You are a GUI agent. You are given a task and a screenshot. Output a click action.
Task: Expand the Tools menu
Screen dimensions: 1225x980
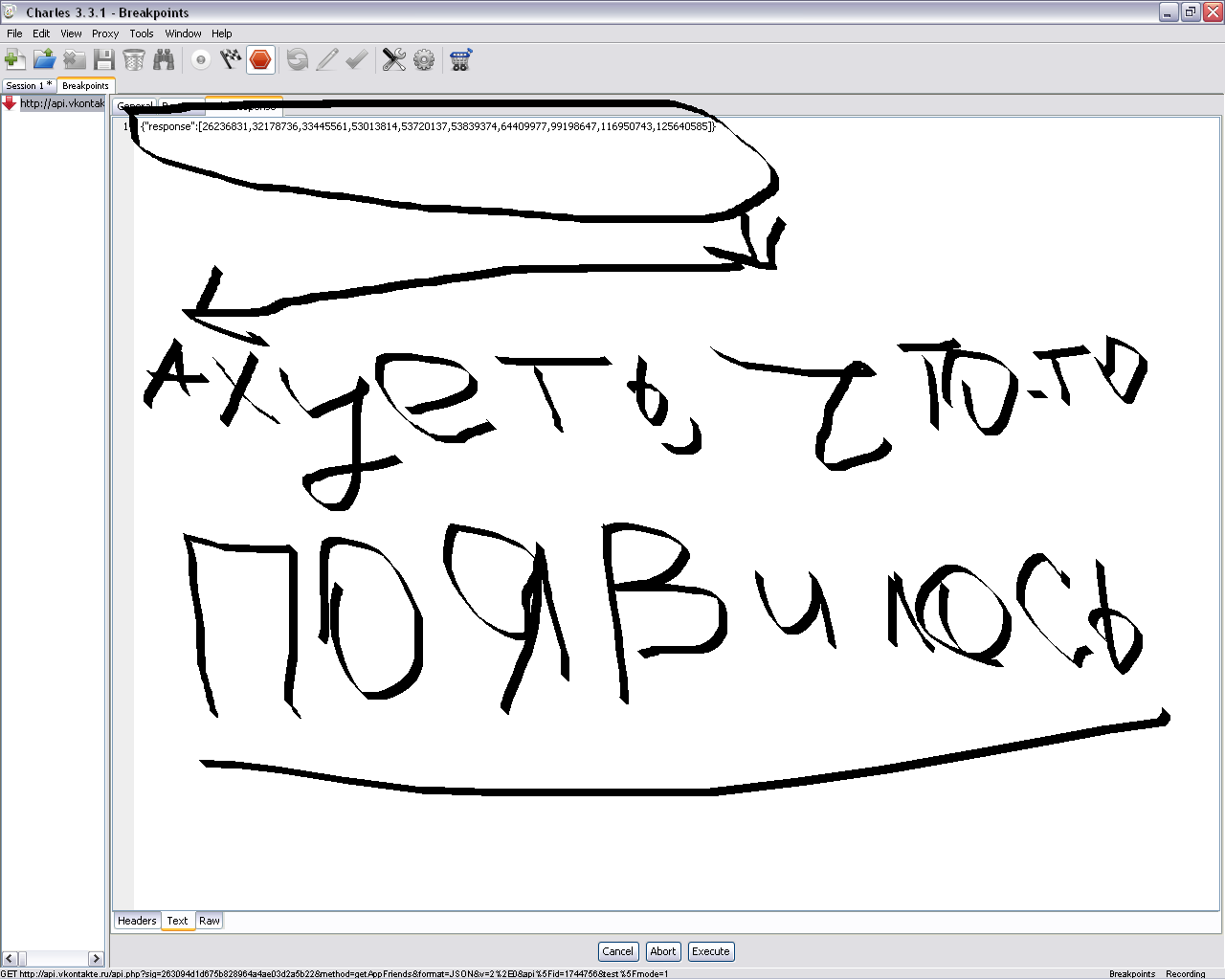[x=142, y=33]
